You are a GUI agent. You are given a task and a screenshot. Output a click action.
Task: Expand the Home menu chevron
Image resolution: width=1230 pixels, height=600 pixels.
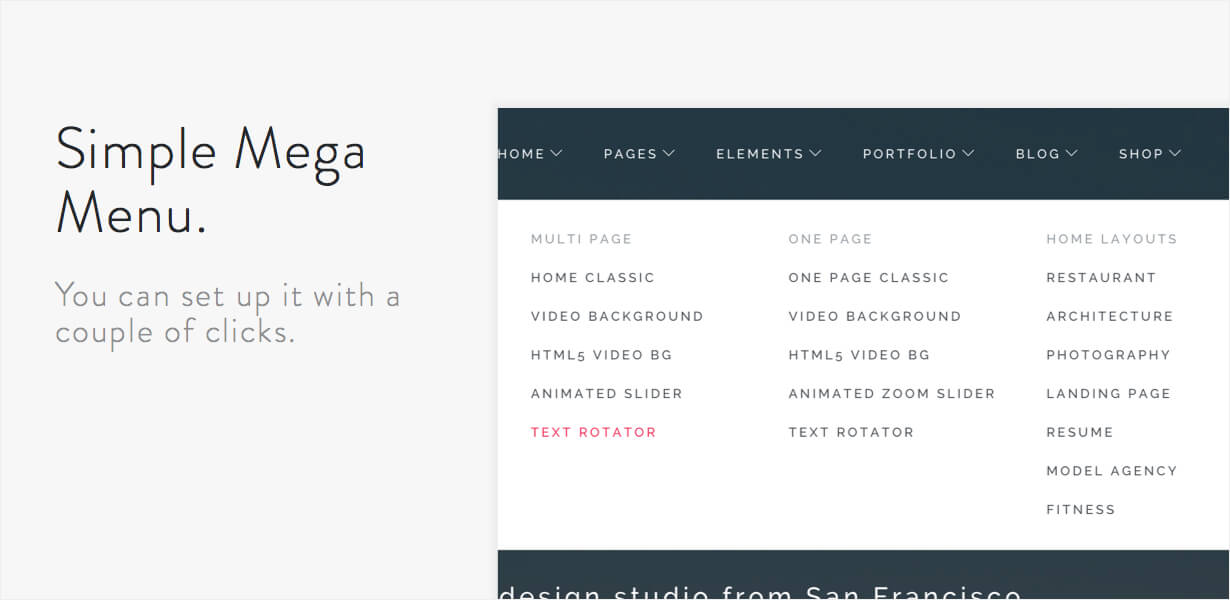(x=557, y=153)
